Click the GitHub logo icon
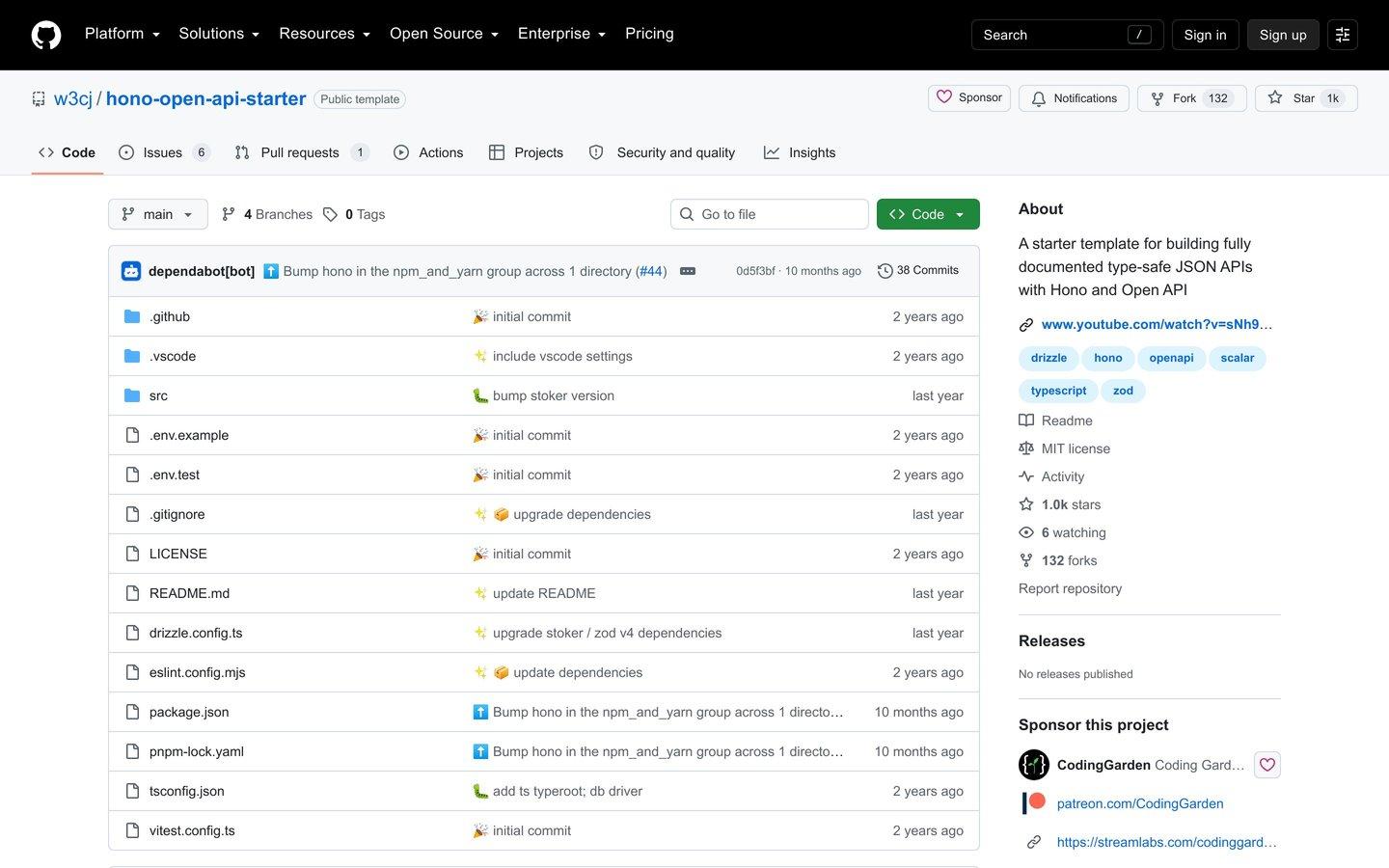1389x868 pixels. coord(46,35)
